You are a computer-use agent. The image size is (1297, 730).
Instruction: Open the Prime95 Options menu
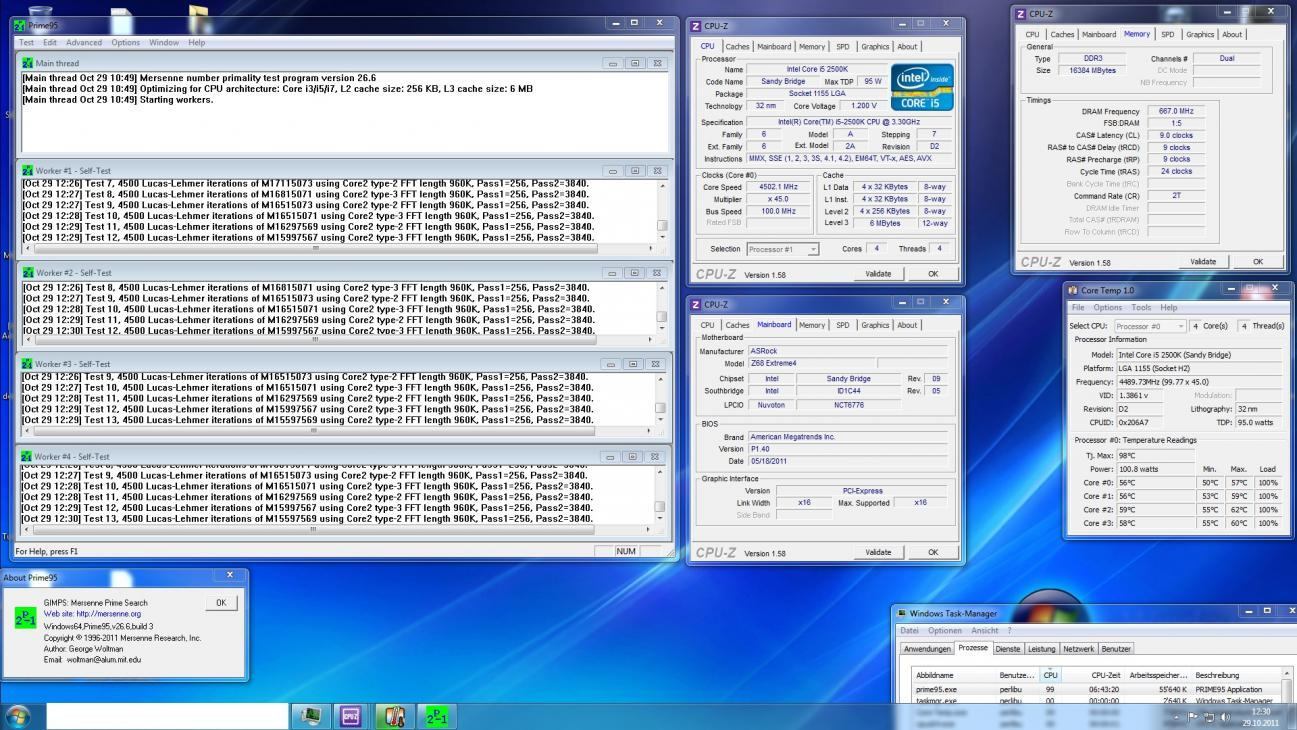click(x=126, y=42)
